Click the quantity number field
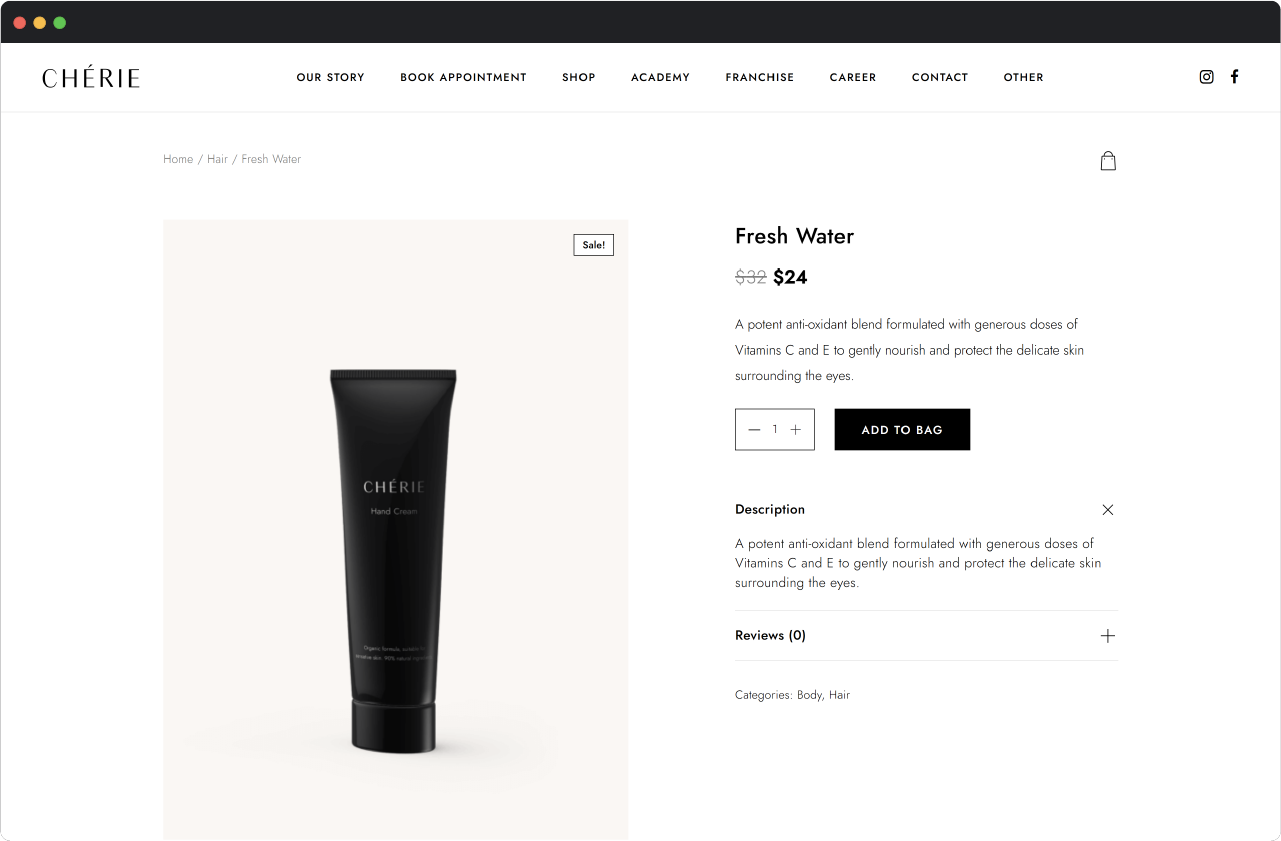Viewport: 1281px width, 841px height. tap(775, 430)
